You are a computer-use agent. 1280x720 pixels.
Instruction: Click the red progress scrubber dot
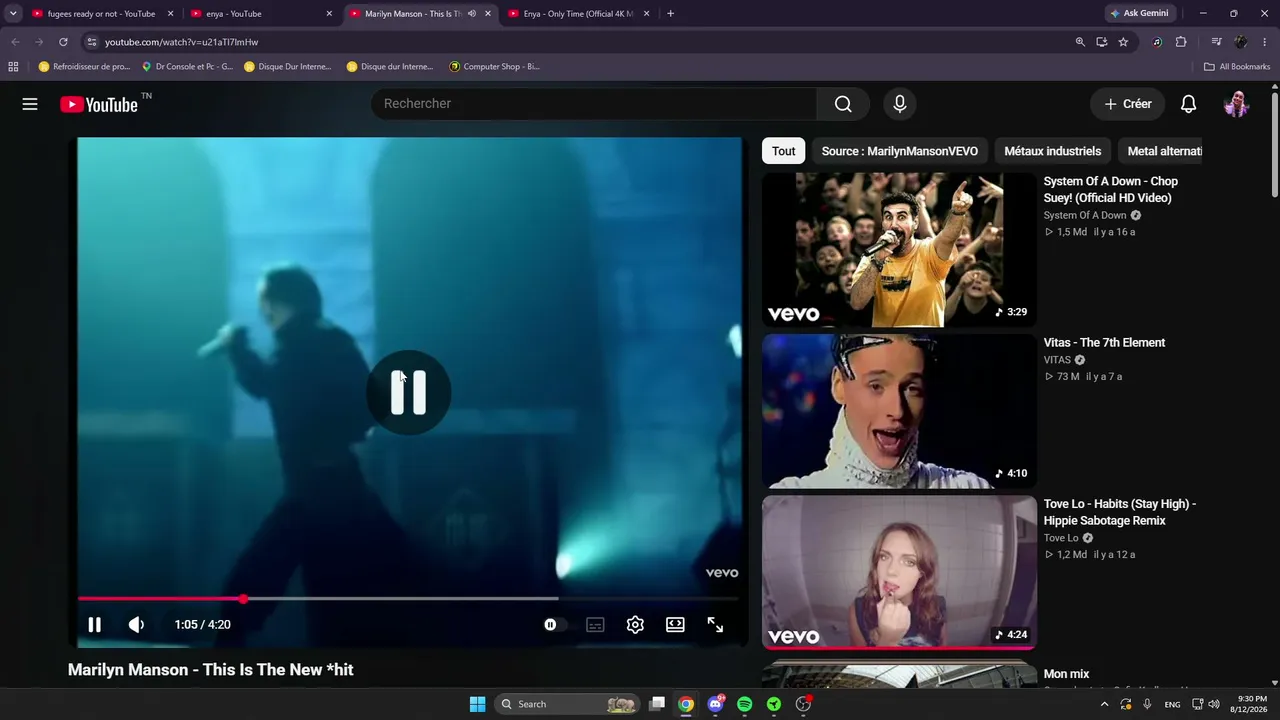[x=243, y=599]
